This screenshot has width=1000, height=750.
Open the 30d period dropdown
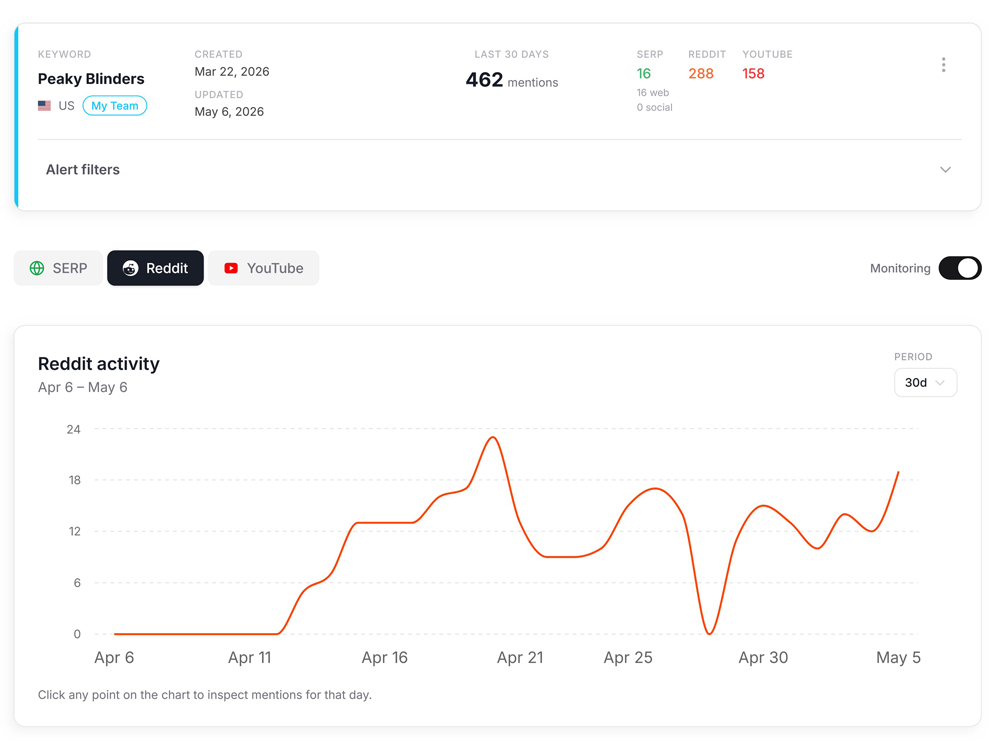click(x=925, y=383)
